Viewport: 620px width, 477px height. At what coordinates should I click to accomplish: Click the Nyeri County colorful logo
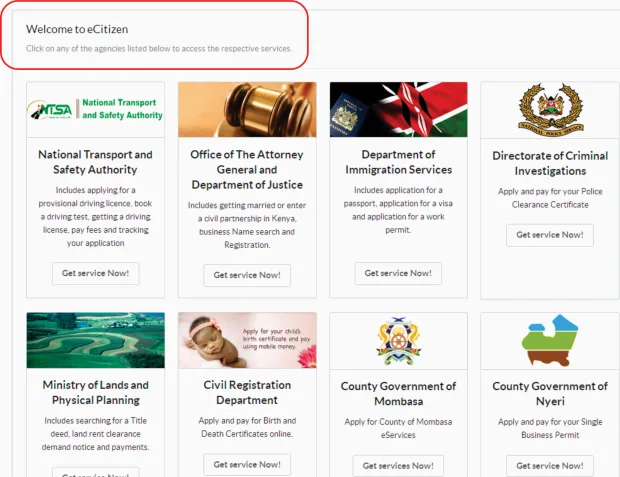550,340
